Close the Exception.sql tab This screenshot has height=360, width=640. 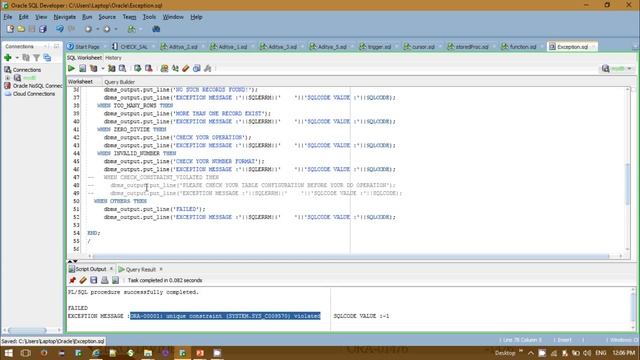tap(594, 47)
